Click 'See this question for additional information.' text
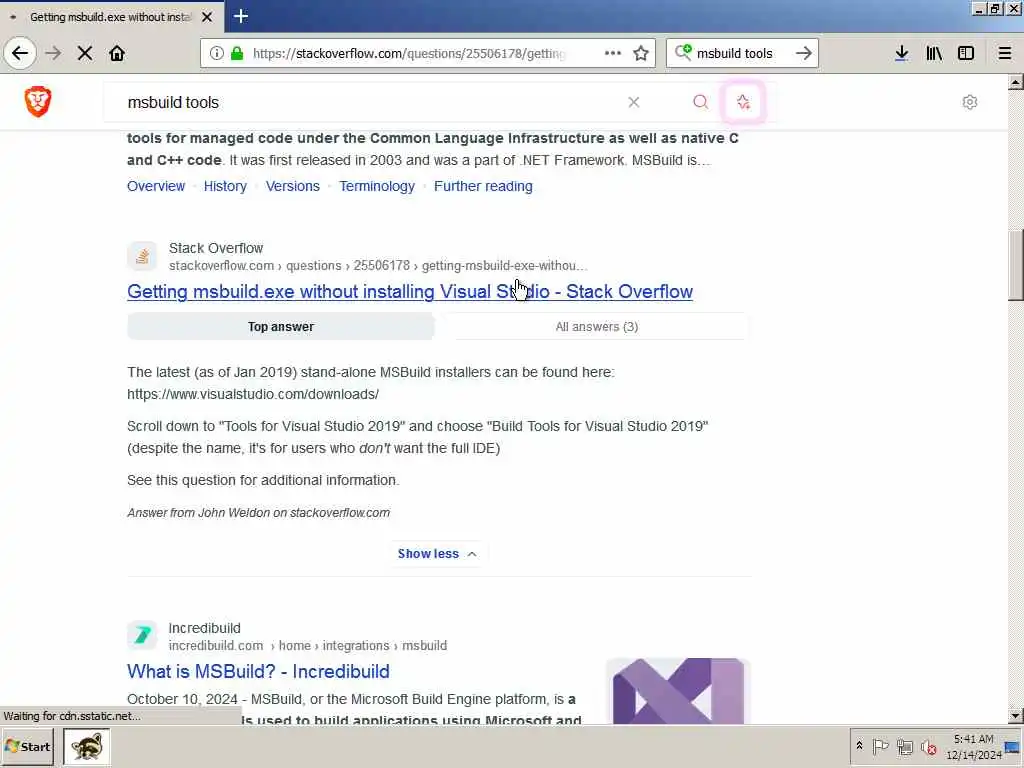Image resolution: width=1024 pixels, height=768 pixels. click(x=263, y=480)
